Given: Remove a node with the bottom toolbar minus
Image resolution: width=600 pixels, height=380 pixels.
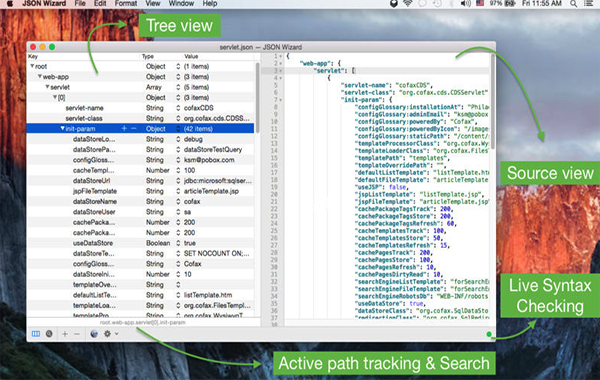Looking at the screenshot, I should pyautogui.click(x=77, y=334).
